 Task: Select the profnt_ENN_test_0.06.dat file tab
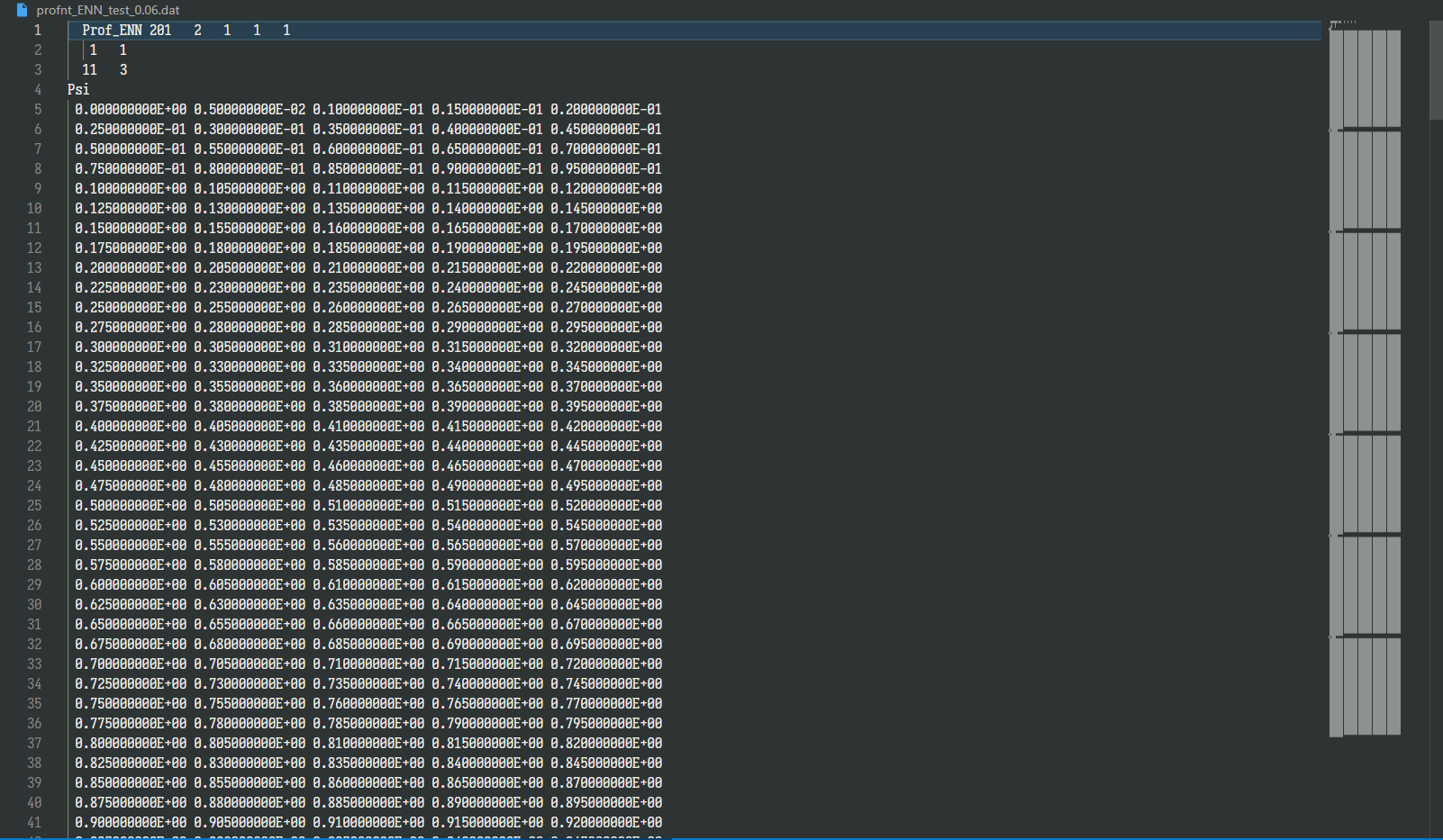coord(107,10)
